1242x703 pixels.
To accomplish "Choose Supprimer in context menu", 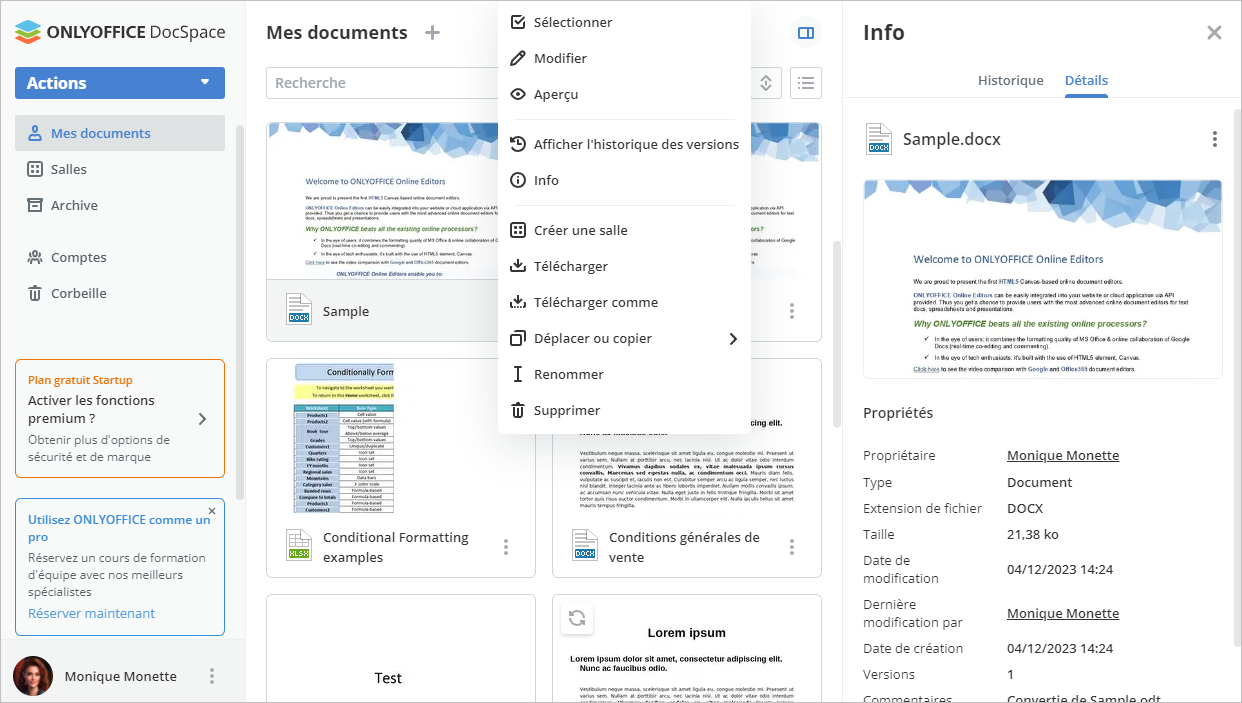I will click(624, 410).
